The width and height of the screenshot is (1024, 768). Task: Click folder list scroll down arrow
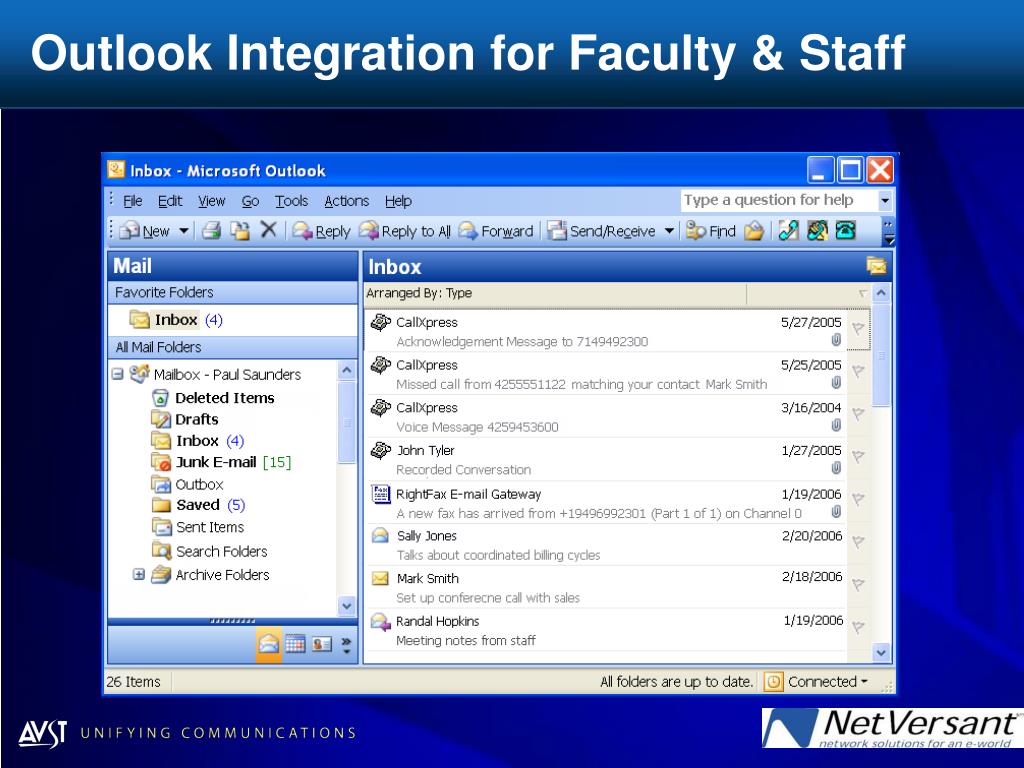tap(347, 606)
